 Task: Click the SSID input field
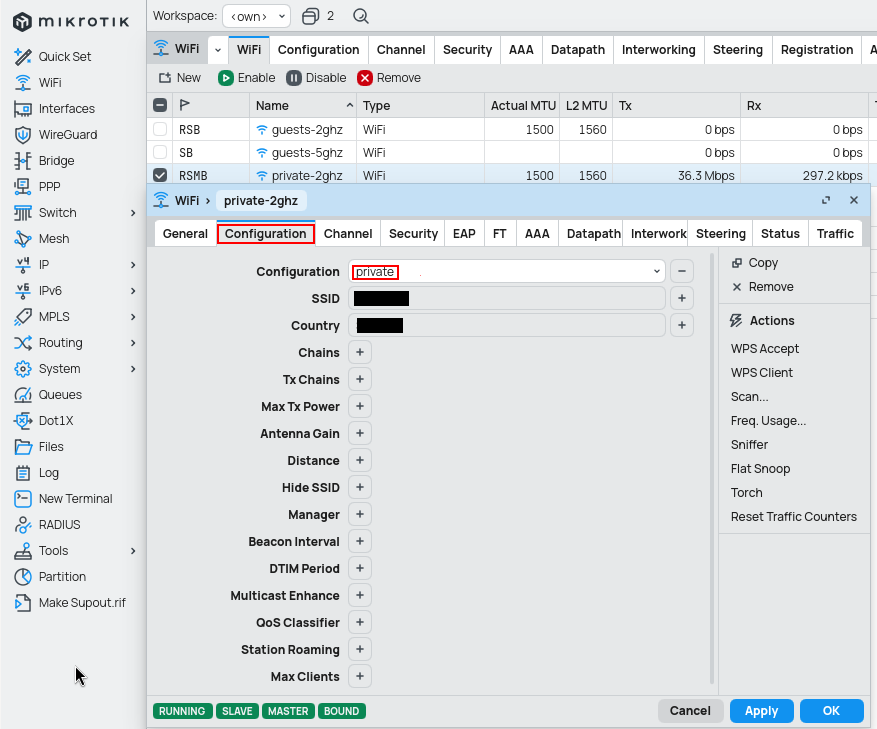coord(507,298)
